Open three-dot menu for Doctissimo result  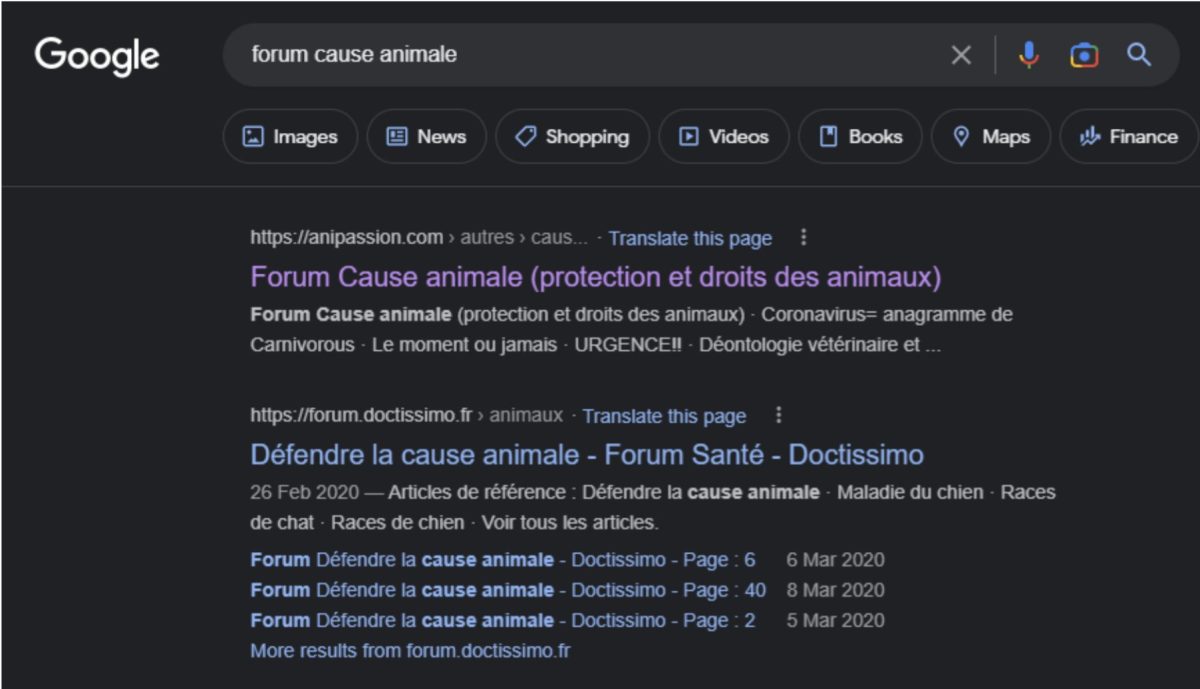click(x=778, y=415)
